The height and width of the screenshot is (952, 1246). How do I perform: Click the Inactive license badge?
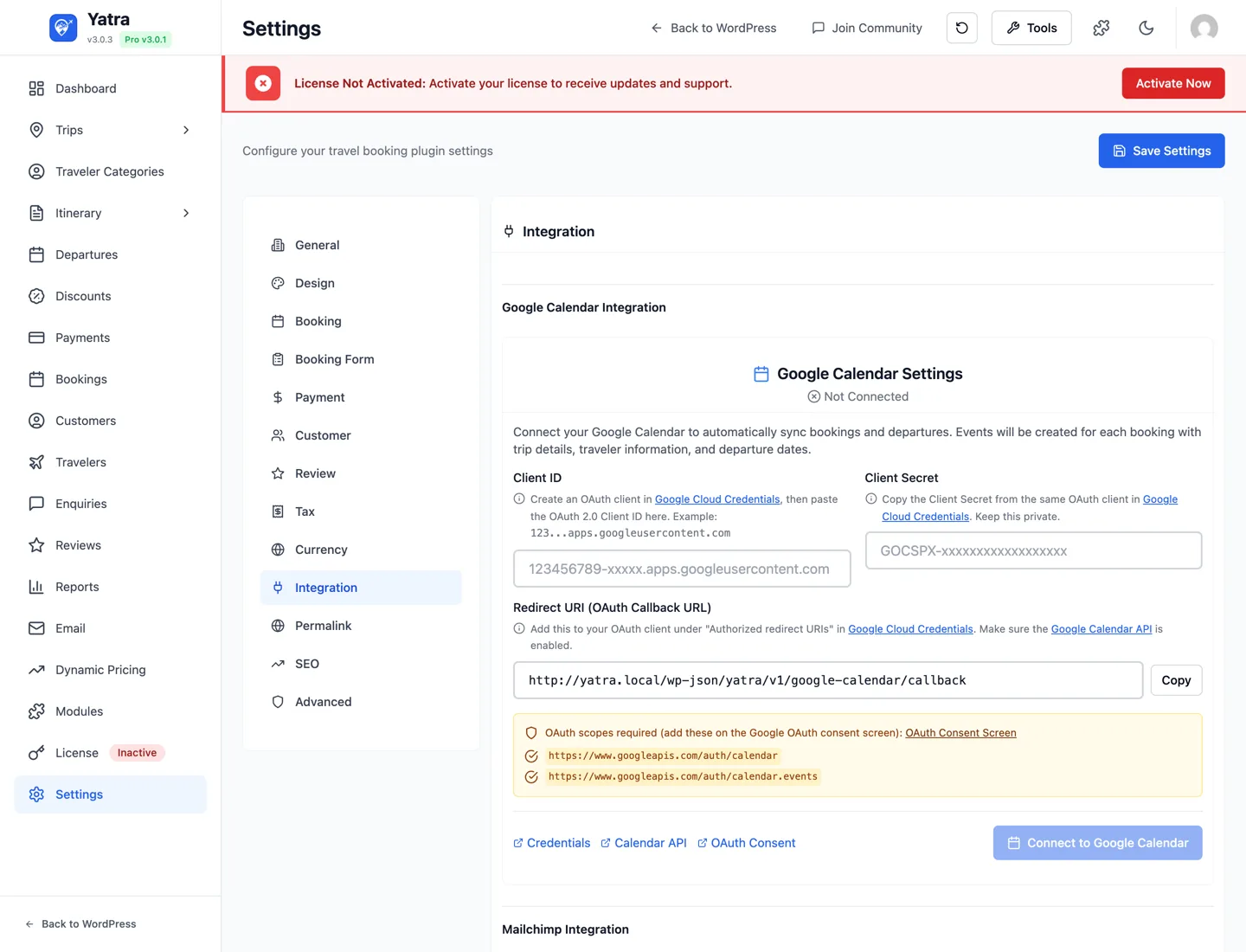137,753
